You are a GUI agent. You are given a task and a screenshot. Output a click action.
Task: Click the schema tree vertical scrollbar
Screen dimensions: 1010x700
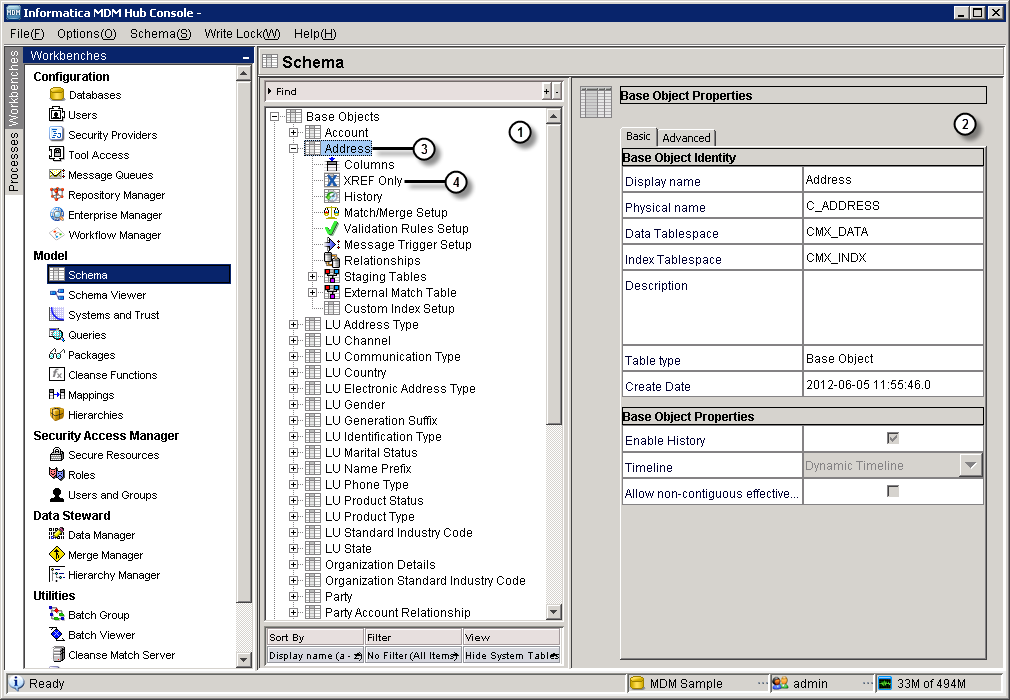[x=553, y=274]
